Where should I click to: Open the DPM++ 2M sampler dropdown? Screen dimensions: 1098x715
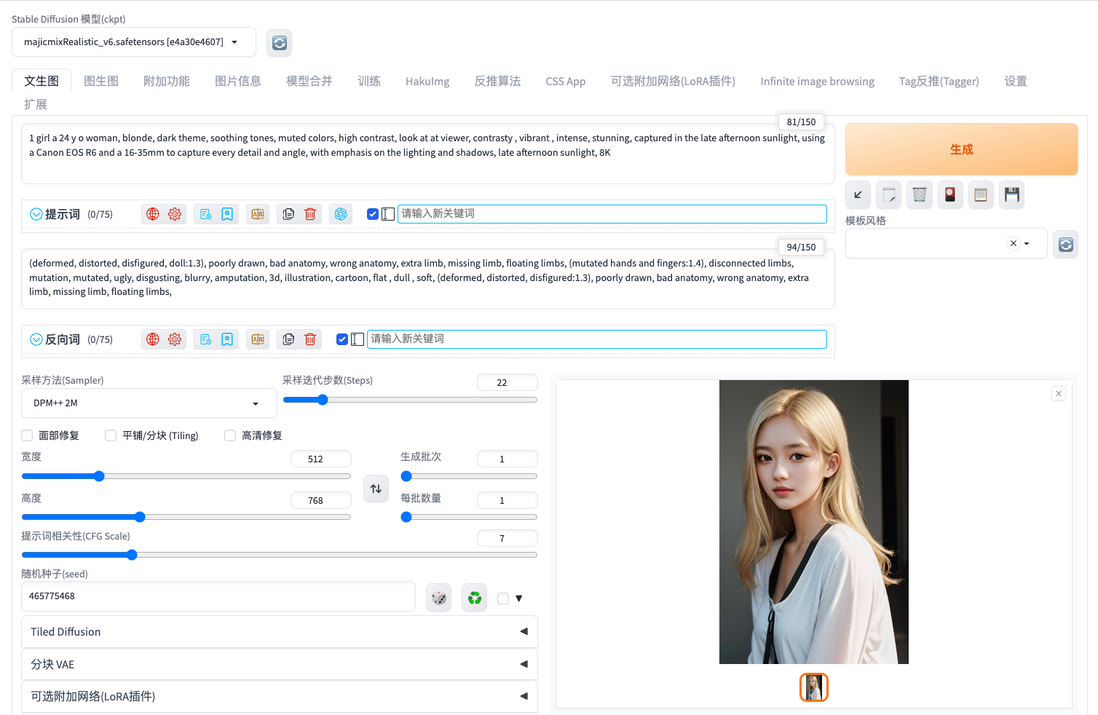[148, 402]
